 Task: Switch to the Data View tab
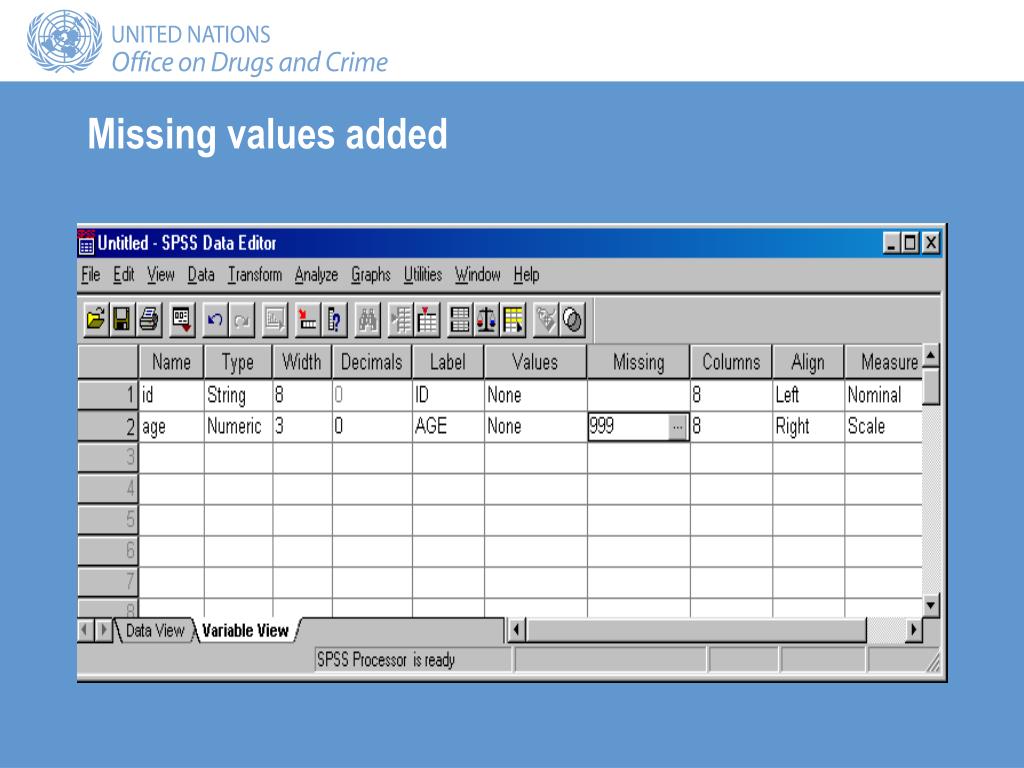(x=155, y=630)
